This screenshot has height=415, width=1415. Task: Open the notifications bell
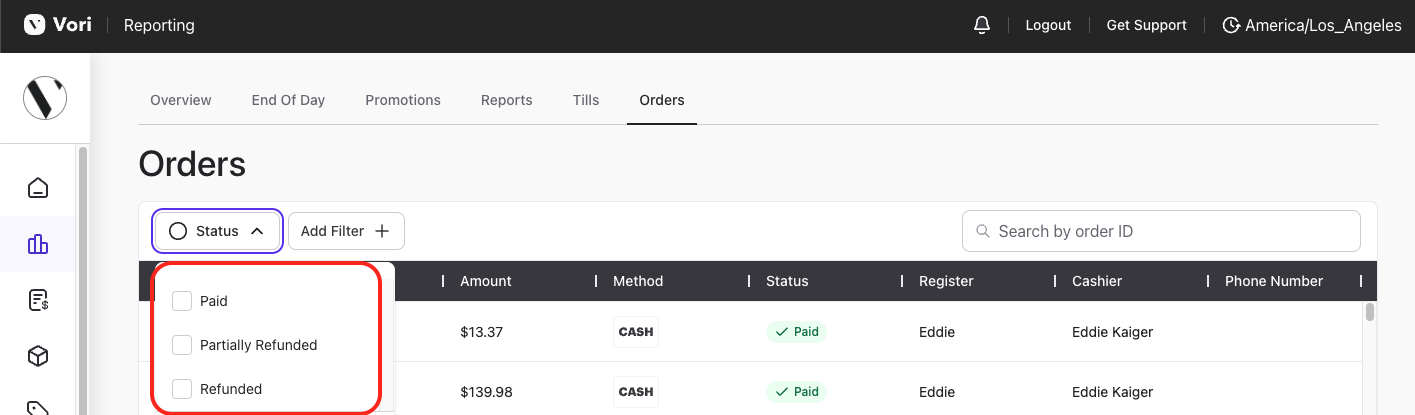[981, 25]
